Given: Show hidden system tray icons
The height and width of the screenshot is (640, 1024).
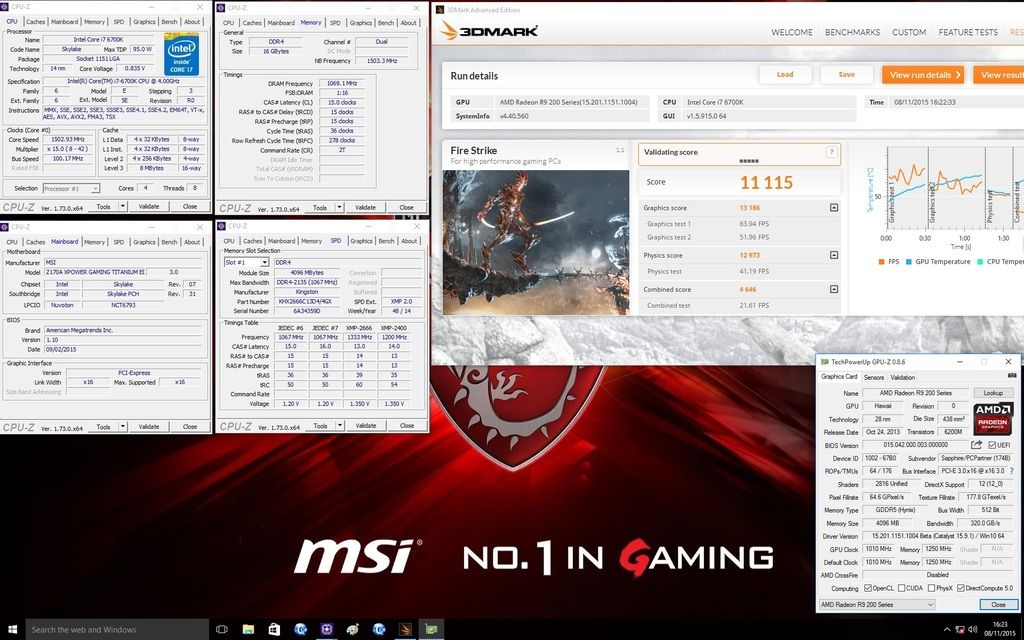Looking at the screenshot, I should point(946,630).
